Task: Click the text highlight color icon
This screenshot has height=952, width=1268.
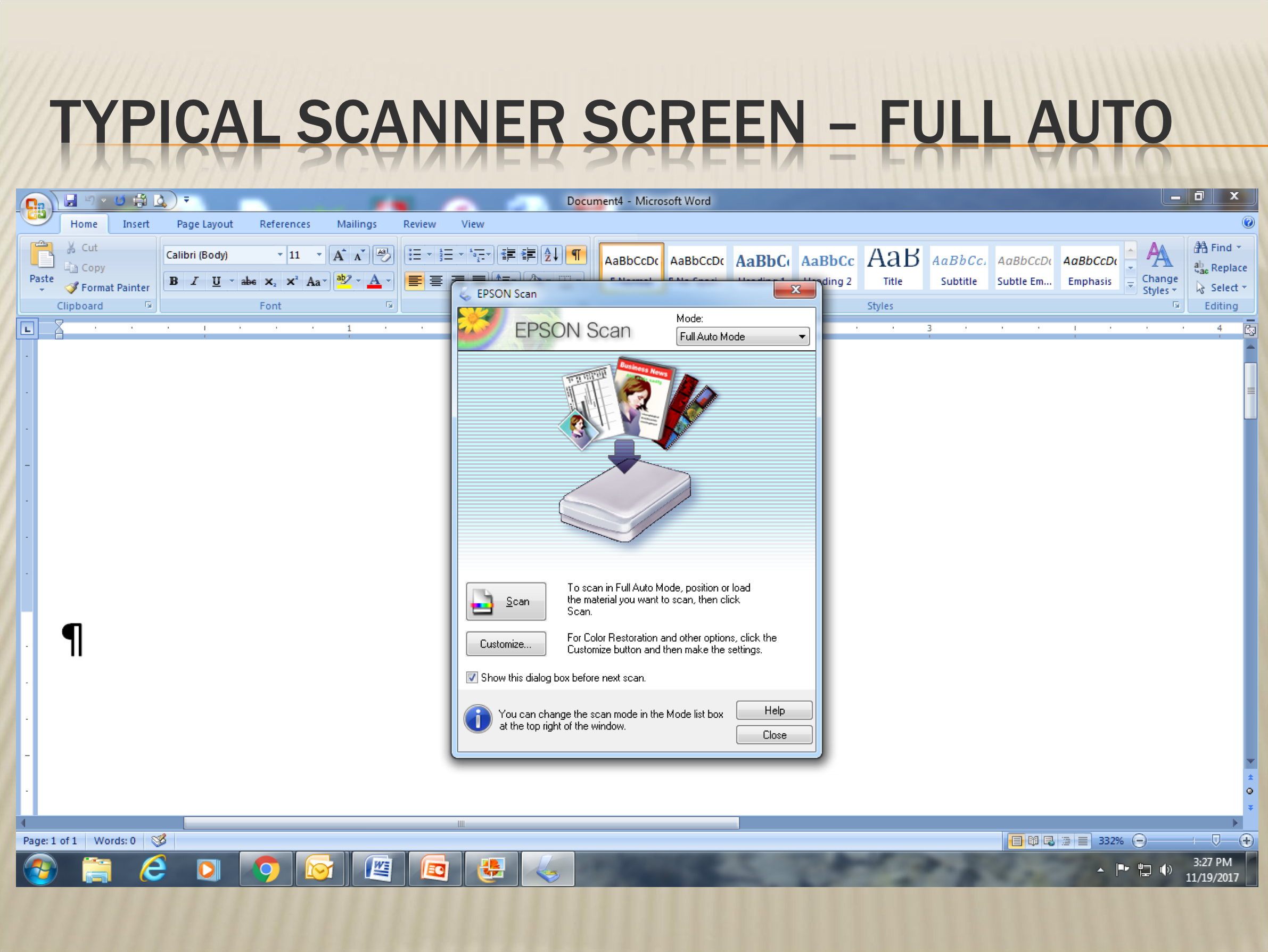Action: [343, 281]
